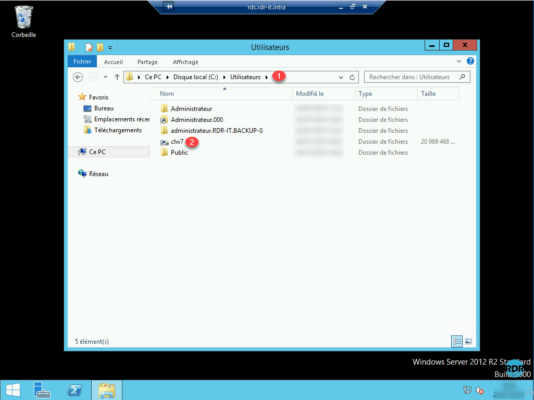Select the Administrateur.000 folder
534x400 pixels.
197,119
